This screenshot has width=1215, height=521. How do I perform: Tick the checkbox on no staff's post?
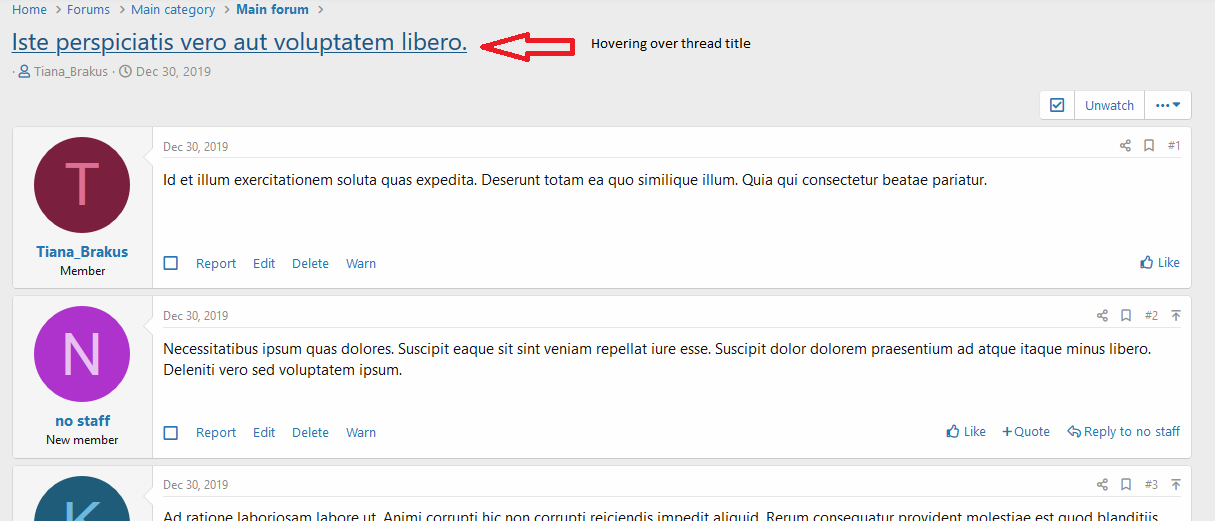pyautogui.click(x=171, y=433)
